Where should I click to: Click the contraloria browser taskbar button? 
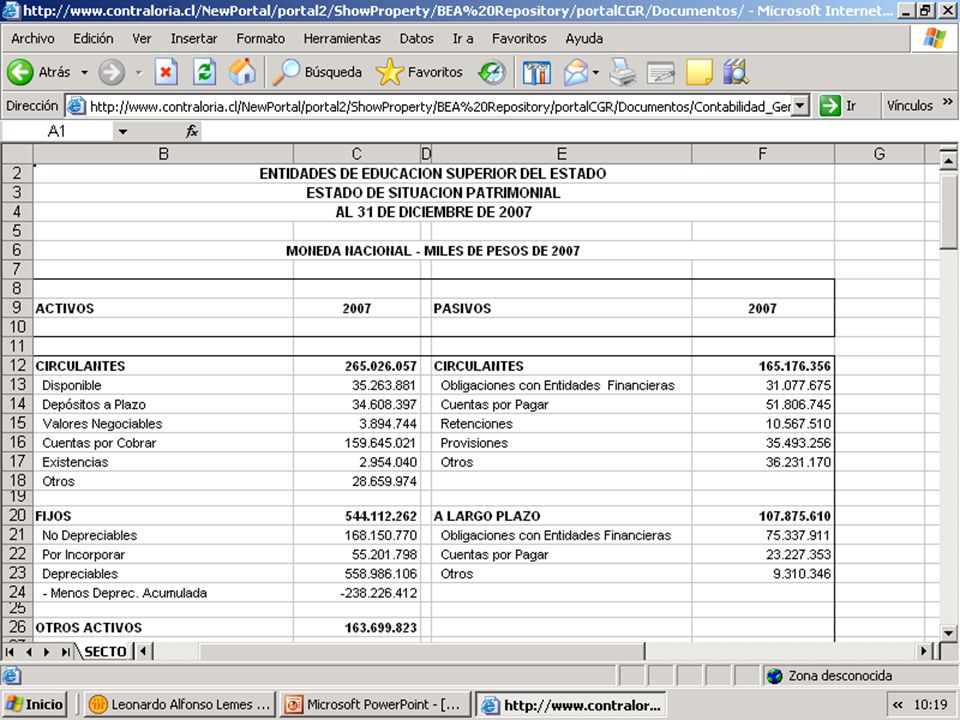(x=571, y=705)
